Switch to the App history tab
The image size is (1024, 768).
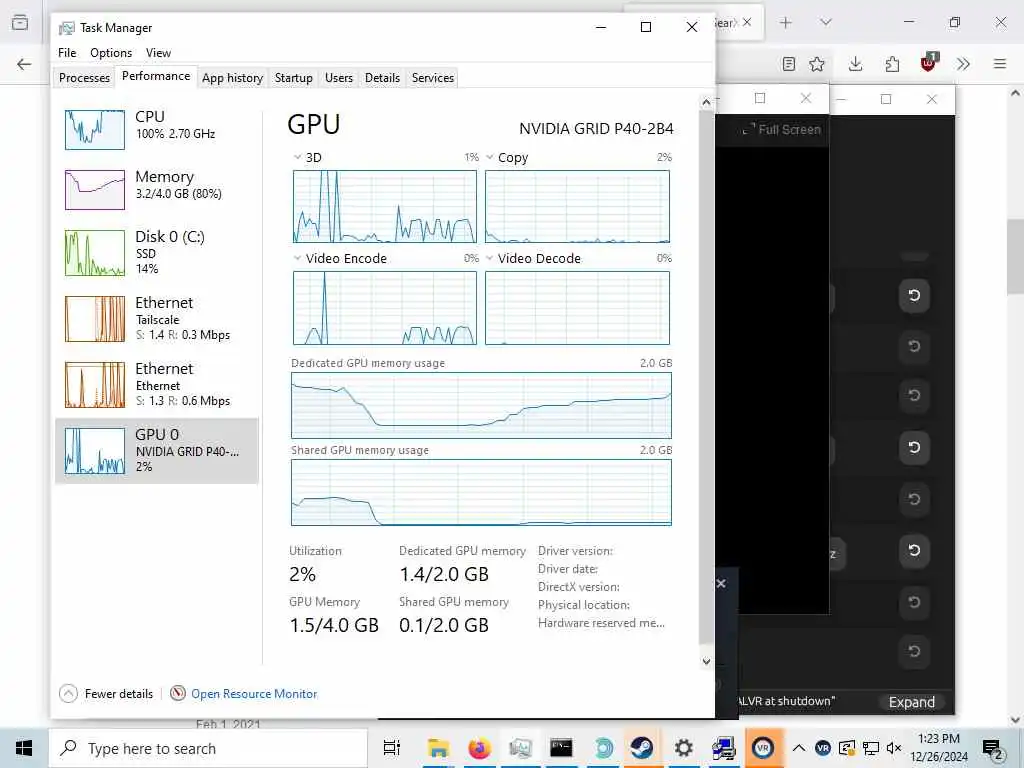coord(232,78)
